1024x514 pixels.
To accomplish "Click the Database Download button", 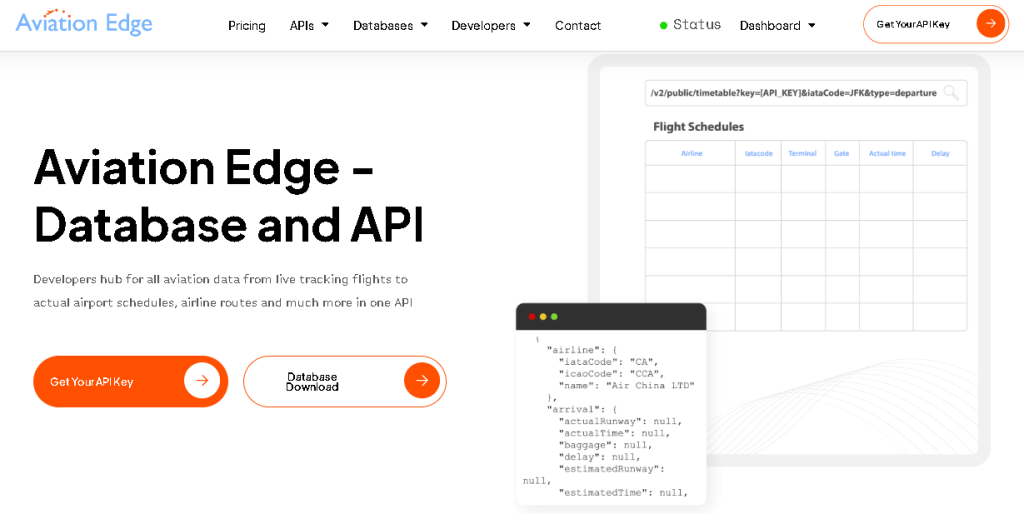I will (345, 381).
